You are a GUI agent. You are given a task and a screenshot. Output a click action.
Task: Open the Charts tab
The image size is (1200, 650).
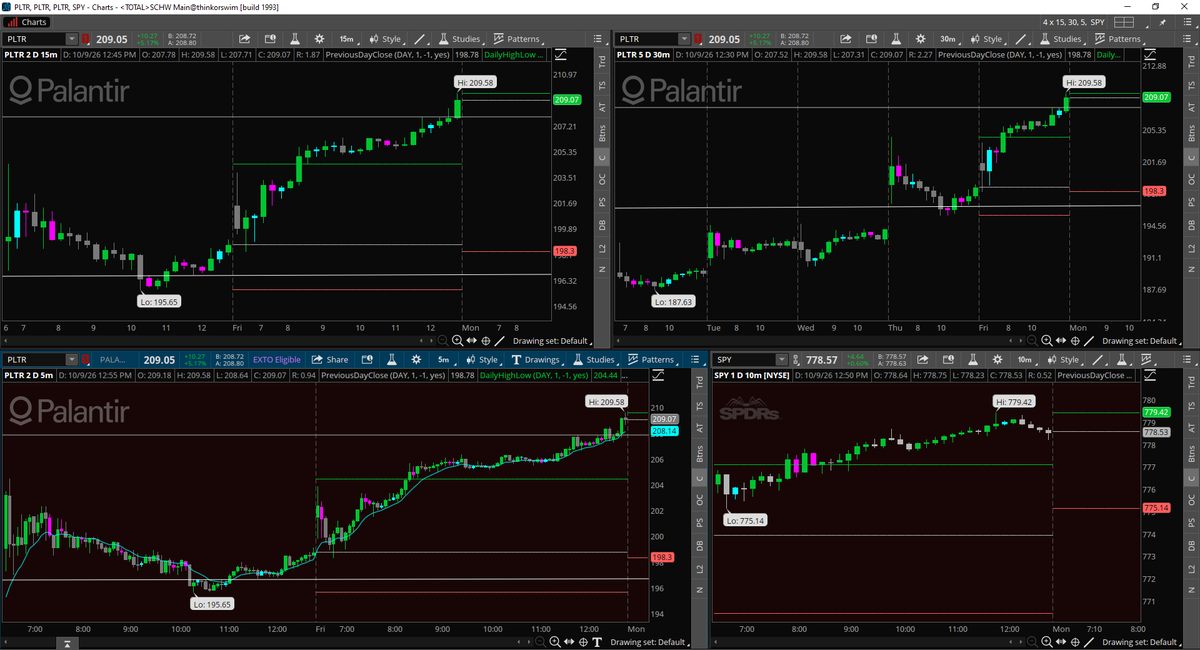click(27, 21)
